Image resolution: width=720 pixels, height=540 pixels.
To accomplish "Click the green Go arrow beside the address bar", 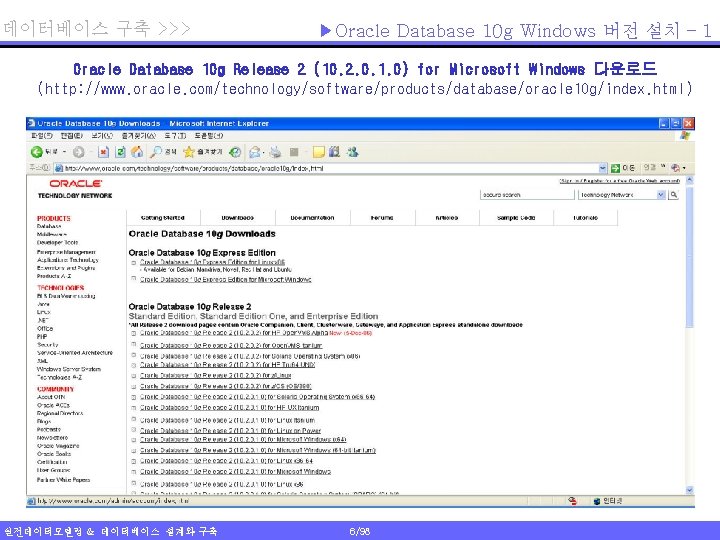I will pyautogui.click(x=615, y=169).
